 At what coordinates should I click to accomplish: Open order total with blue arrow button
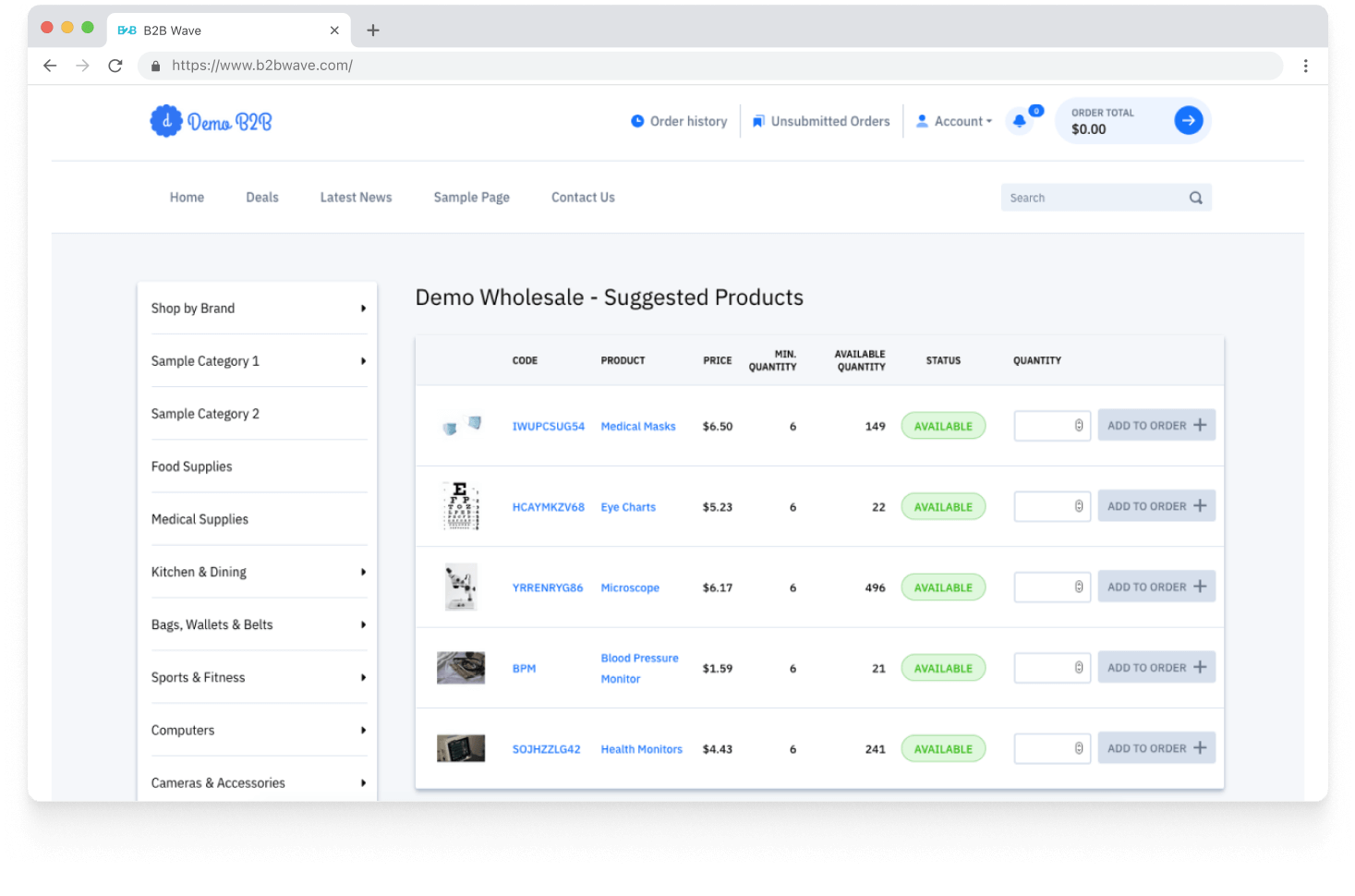coord(1188,120)
